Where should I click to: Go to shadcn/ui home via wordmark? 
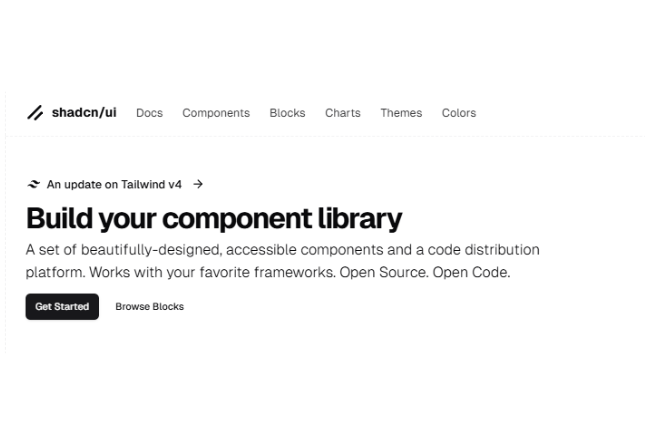pyautogui.click(x=84, y=113)
